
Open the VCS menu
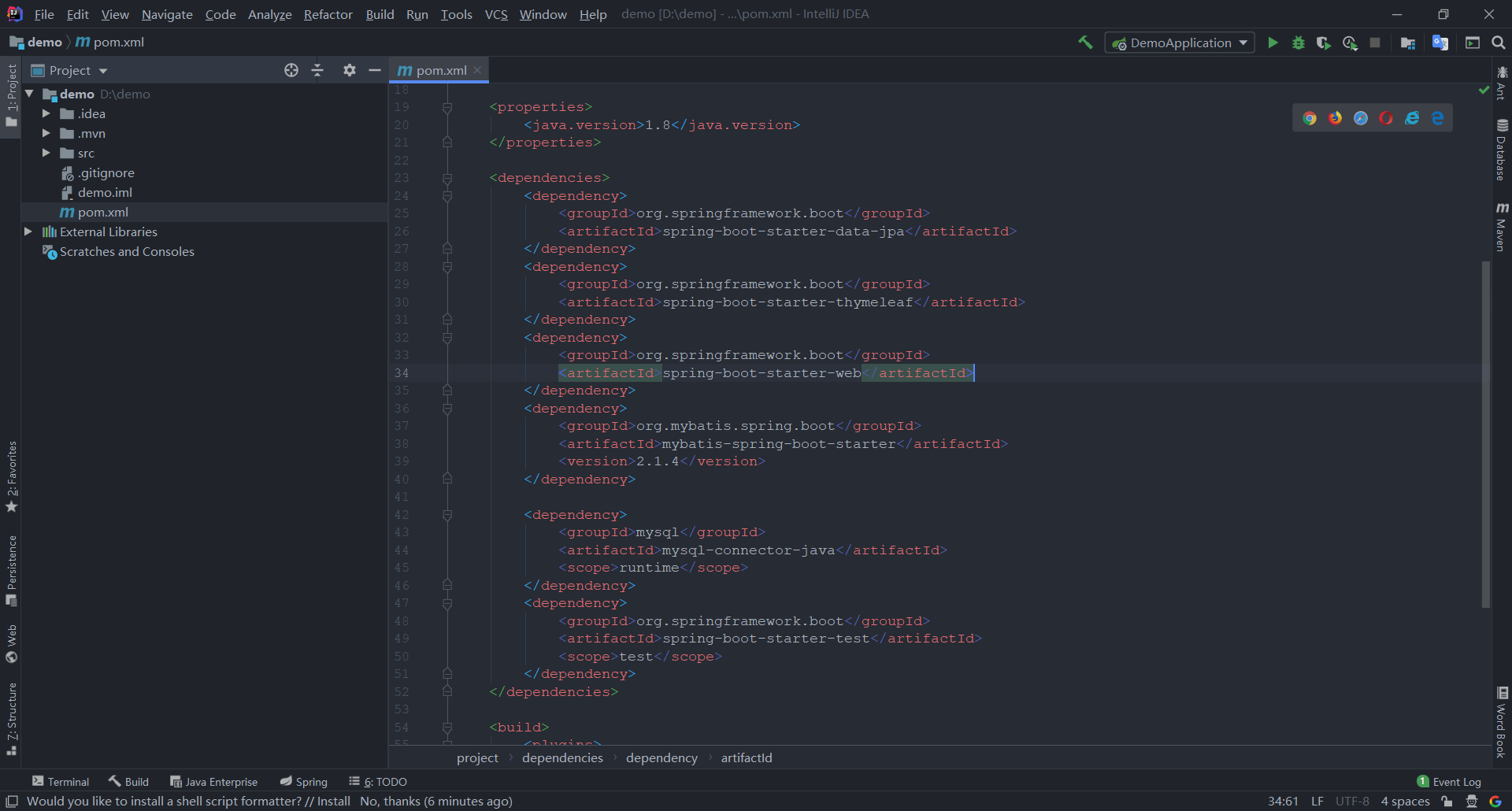click(496, 14)
